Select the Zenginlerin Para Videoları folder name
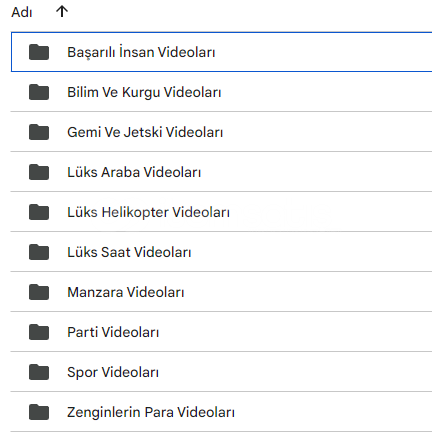This screenshot has width=432, height=432. point(151,412)
